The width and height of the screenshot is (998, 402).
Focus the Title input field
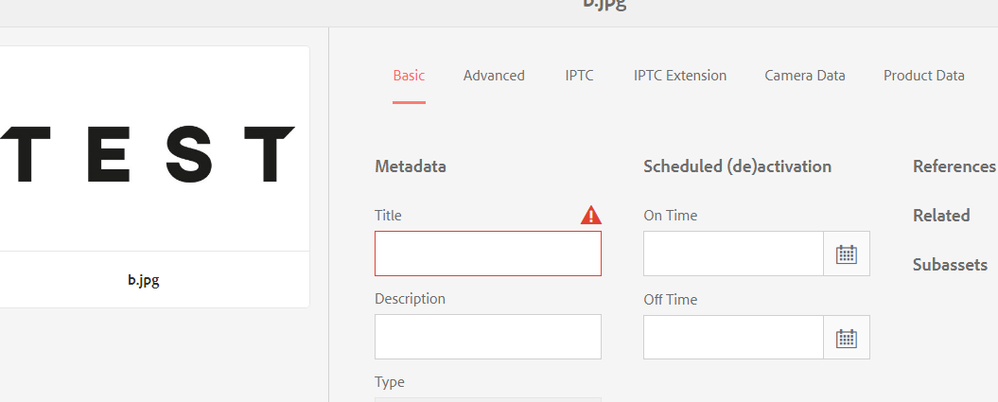(488, 253)
